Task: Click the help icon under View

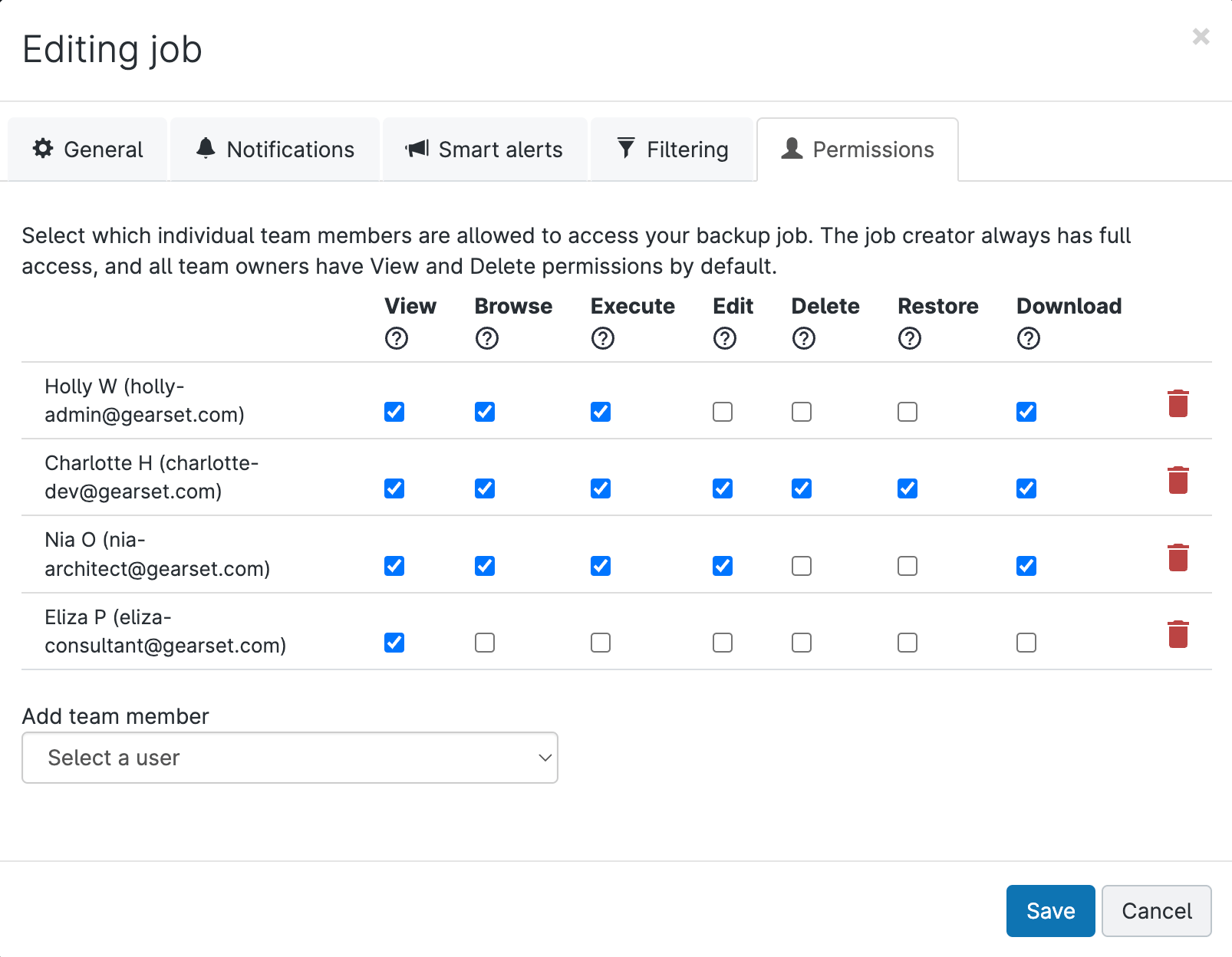Action: pos(397,338)
